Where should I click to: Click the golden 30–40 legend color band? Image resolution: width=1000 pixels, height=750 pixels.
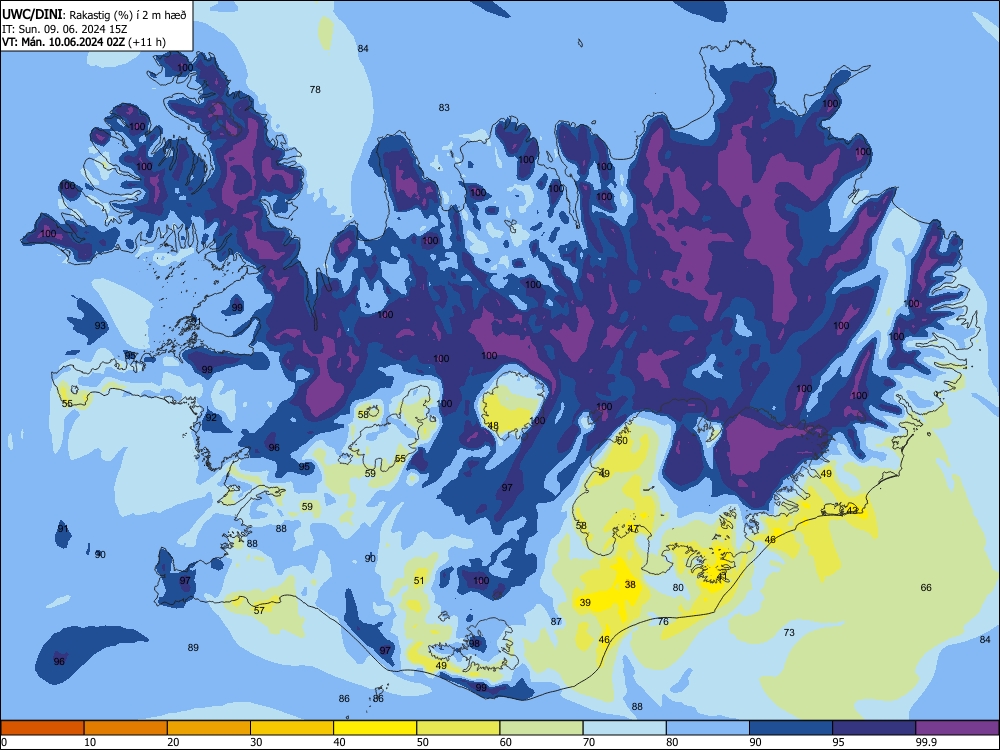(292, 728)
